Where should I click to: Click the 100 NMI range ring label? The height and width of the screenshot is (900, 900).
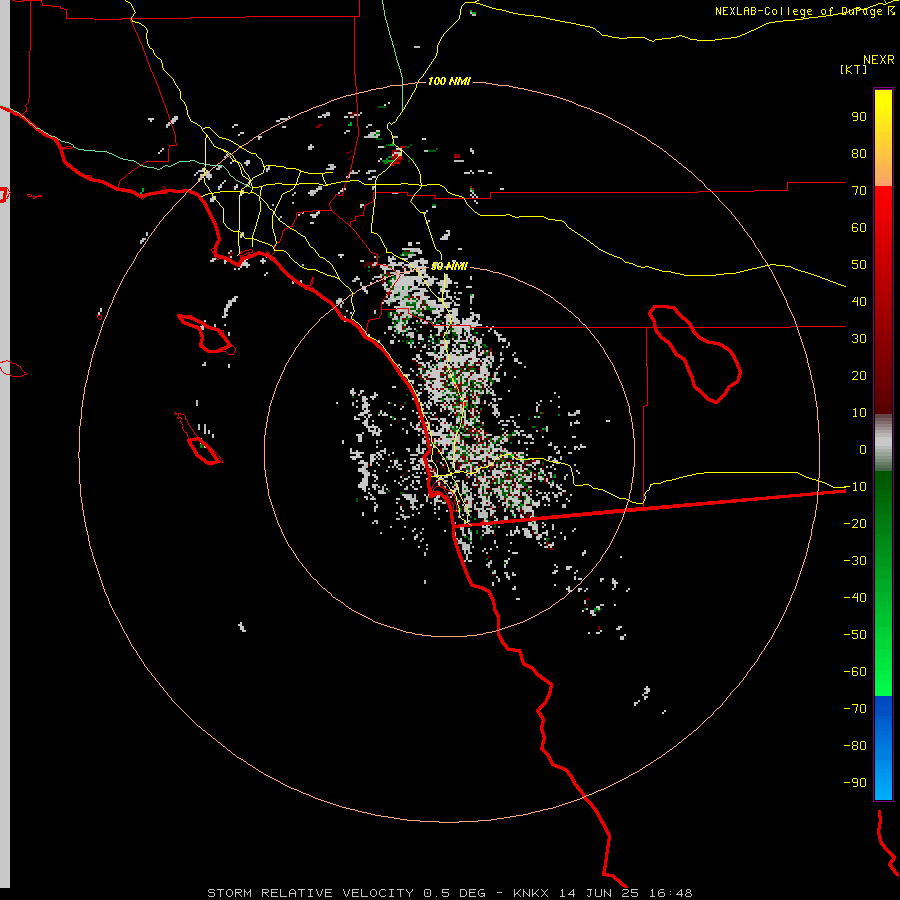[x=449, y=81]
